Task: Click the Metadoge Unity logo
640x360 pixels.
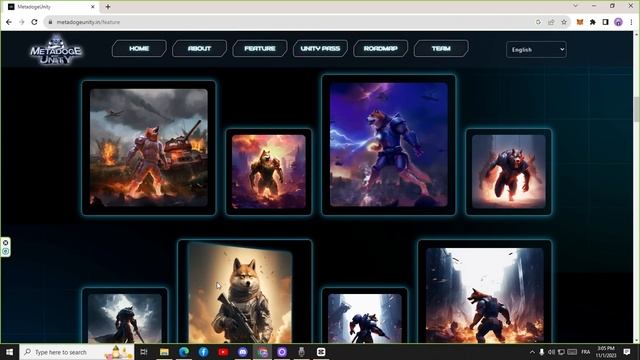Action: pos(56,50)
